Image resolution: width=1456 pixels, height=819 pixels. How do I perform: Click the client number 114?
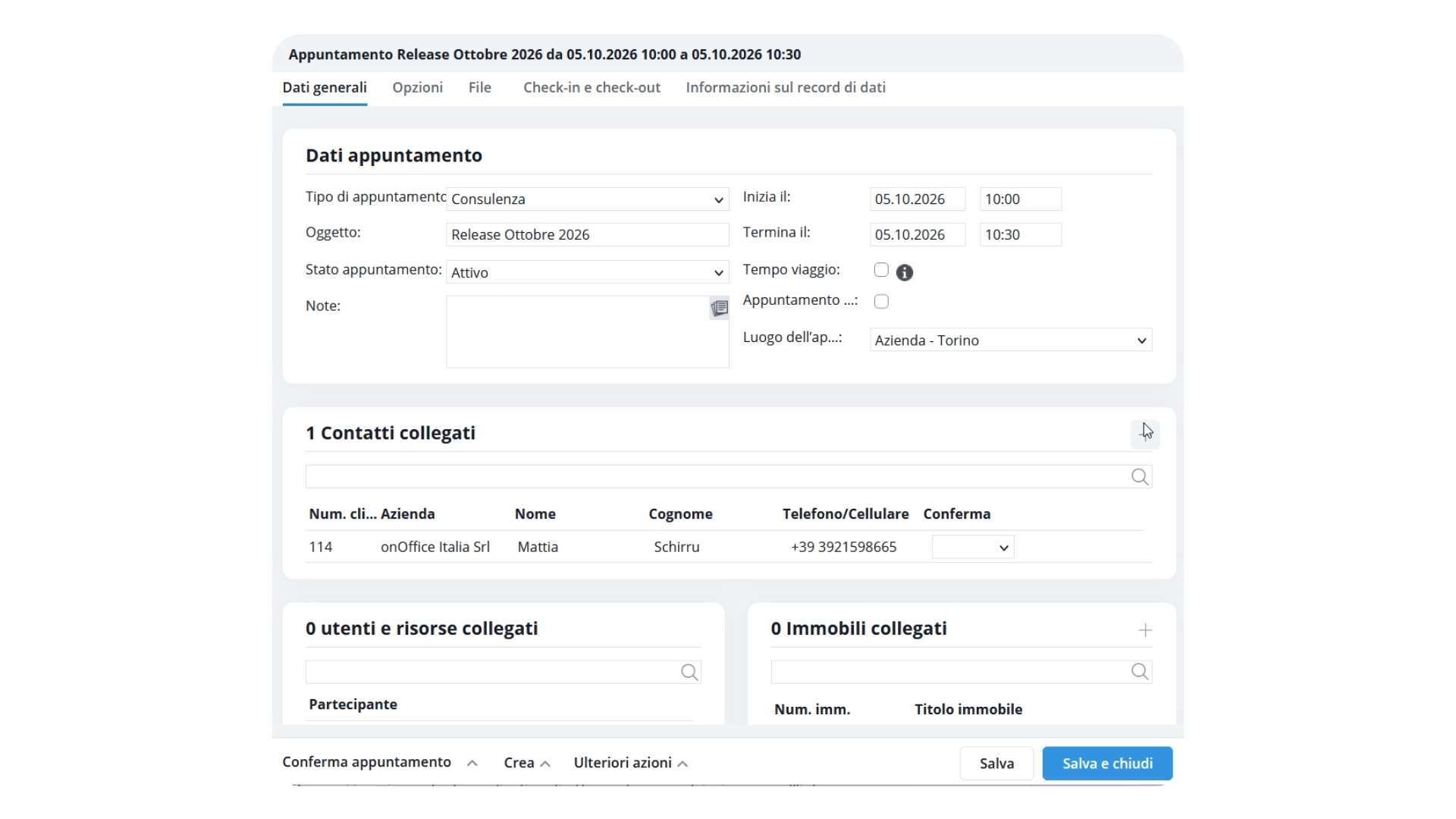click(x=320, y=547)
